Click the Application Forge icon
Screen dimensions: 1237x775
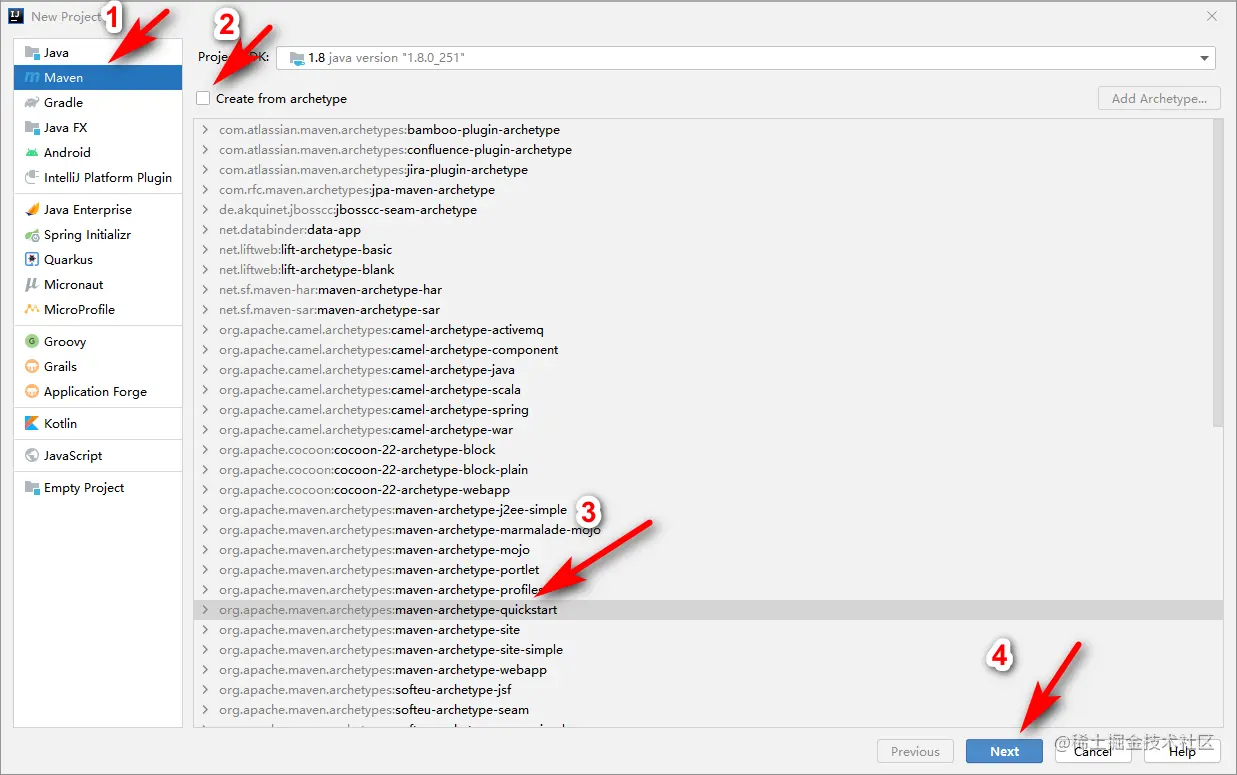(32, 392)
